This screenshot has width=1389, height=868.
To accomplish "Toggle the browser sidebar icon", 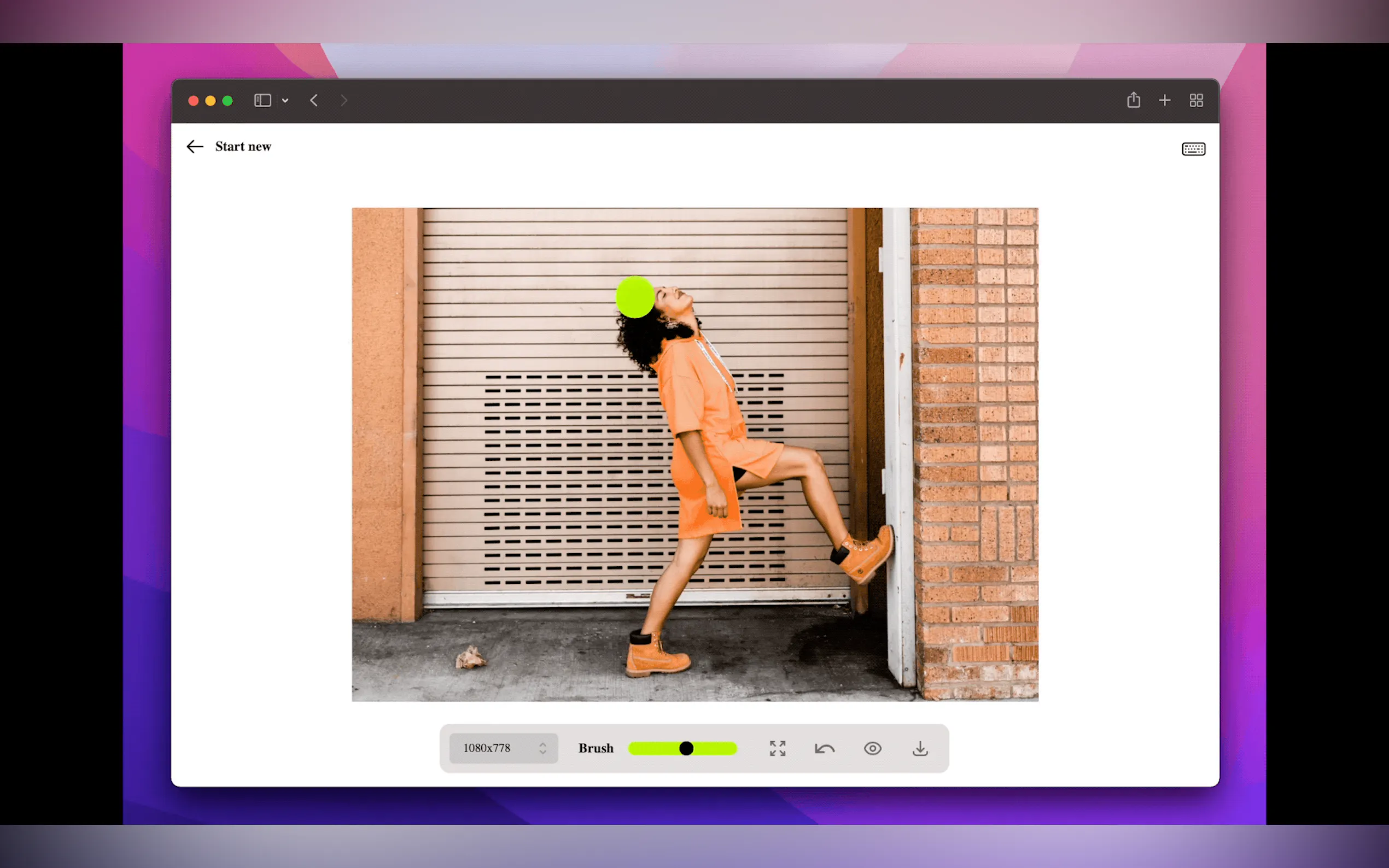I will click(262, 101).
